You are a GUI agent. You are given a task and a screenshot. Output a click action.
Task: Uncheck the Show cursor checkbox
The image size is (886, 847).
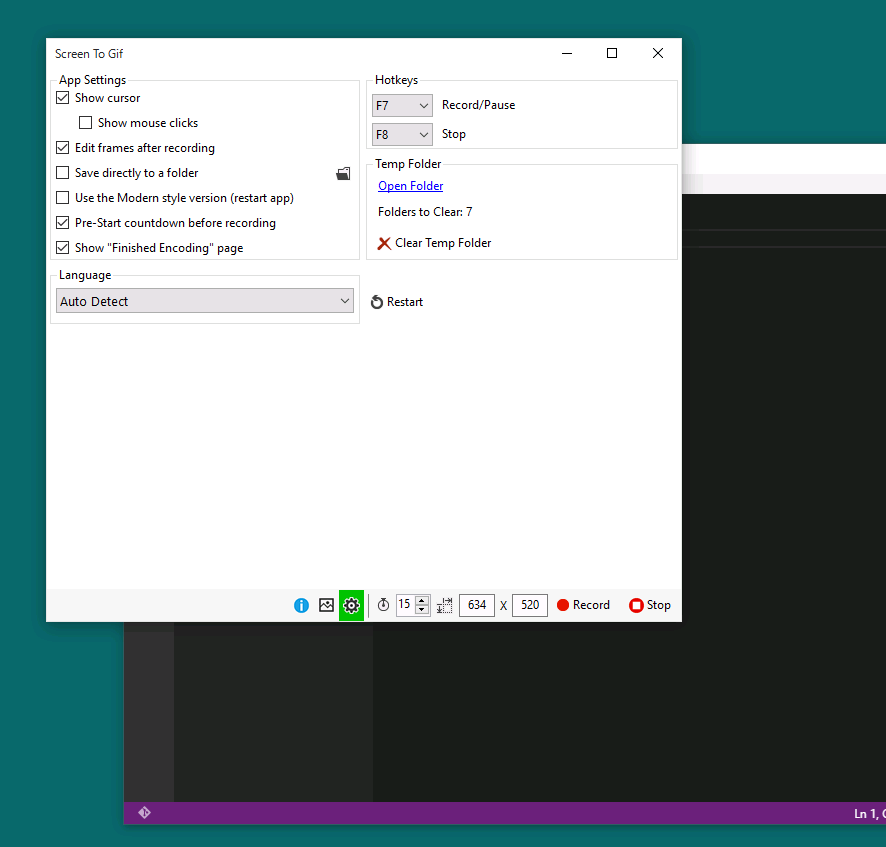point(63,98)
